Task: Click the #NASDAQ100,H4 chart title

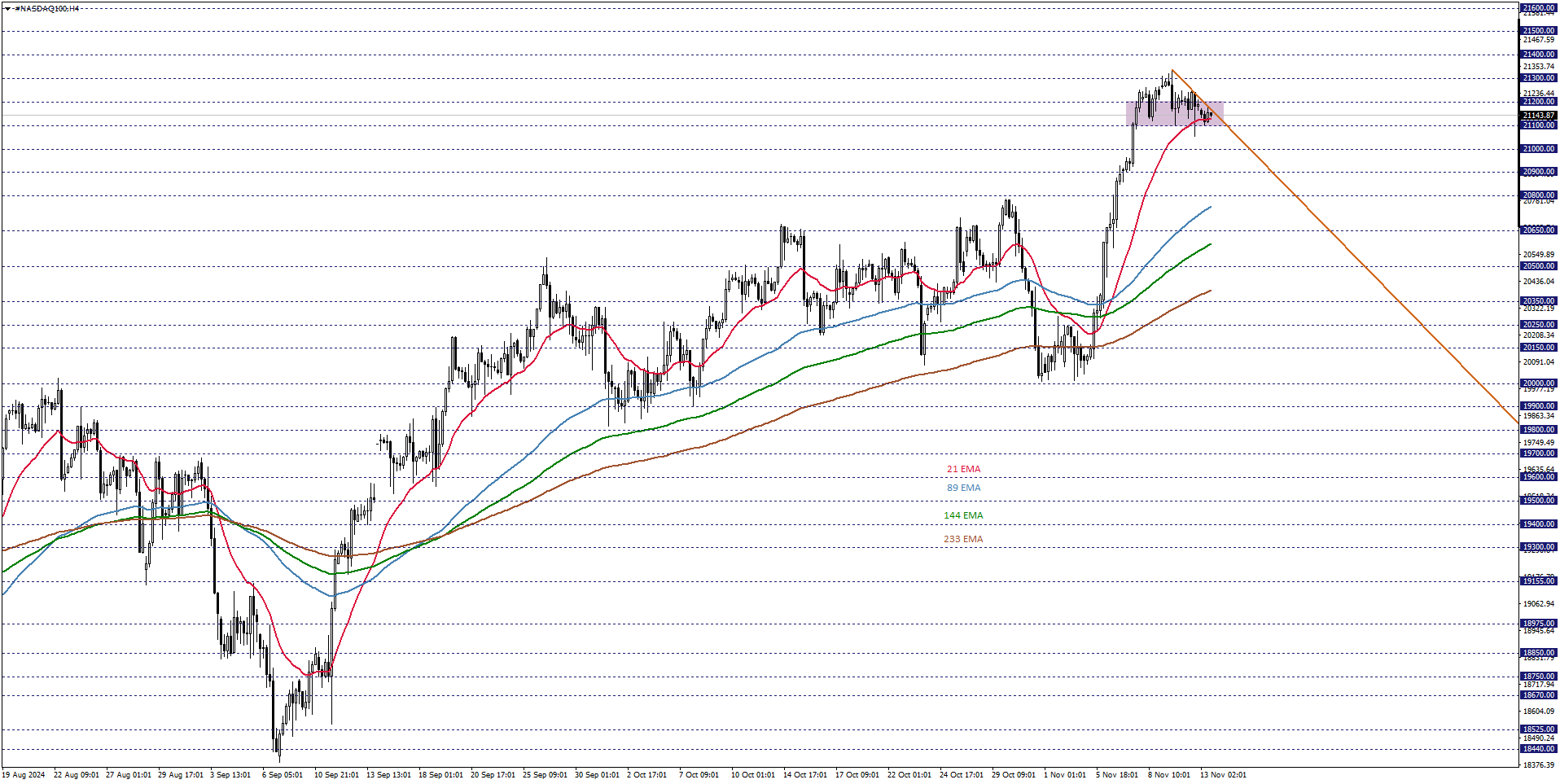Action: 47,8
